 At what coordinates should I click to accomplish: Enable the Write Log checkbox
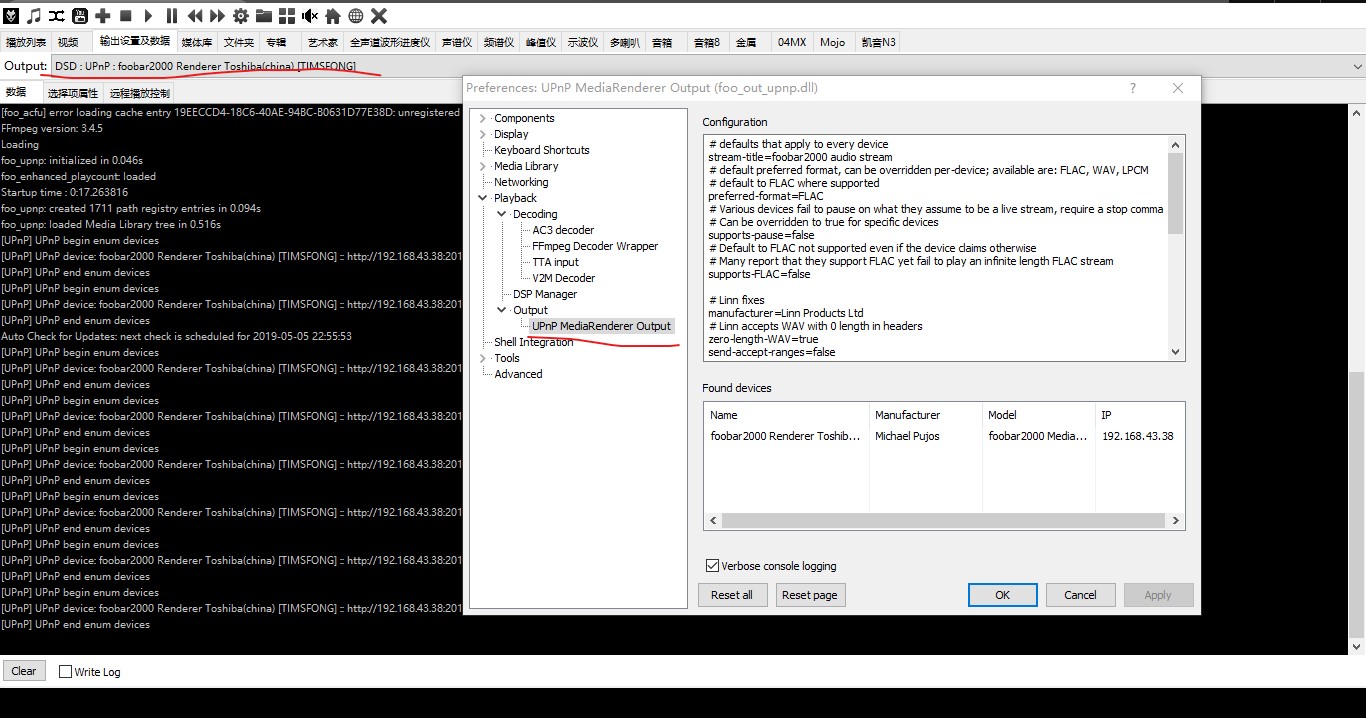point(66,672)
